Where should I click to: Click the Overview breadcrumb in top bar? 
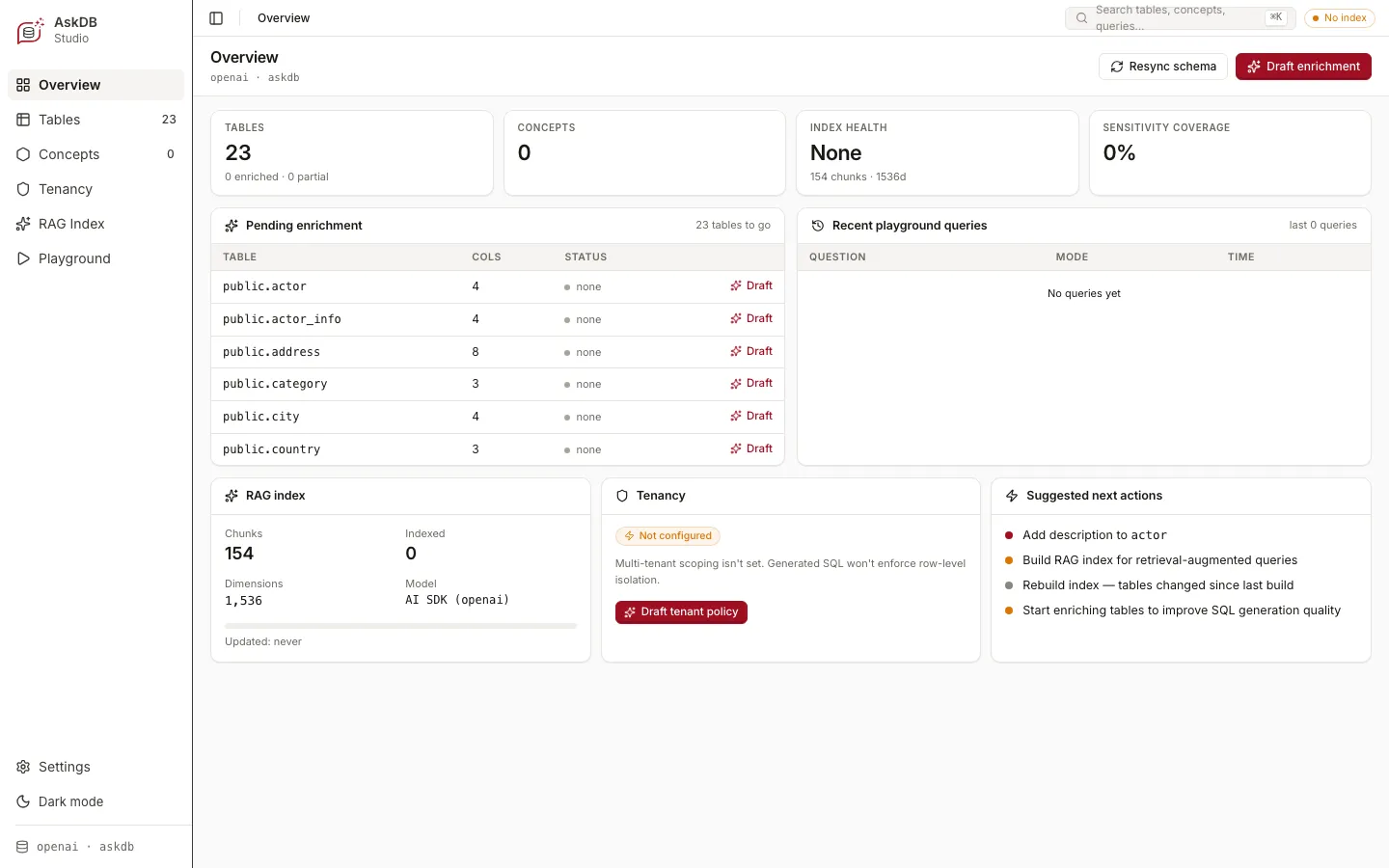point(284,18)
